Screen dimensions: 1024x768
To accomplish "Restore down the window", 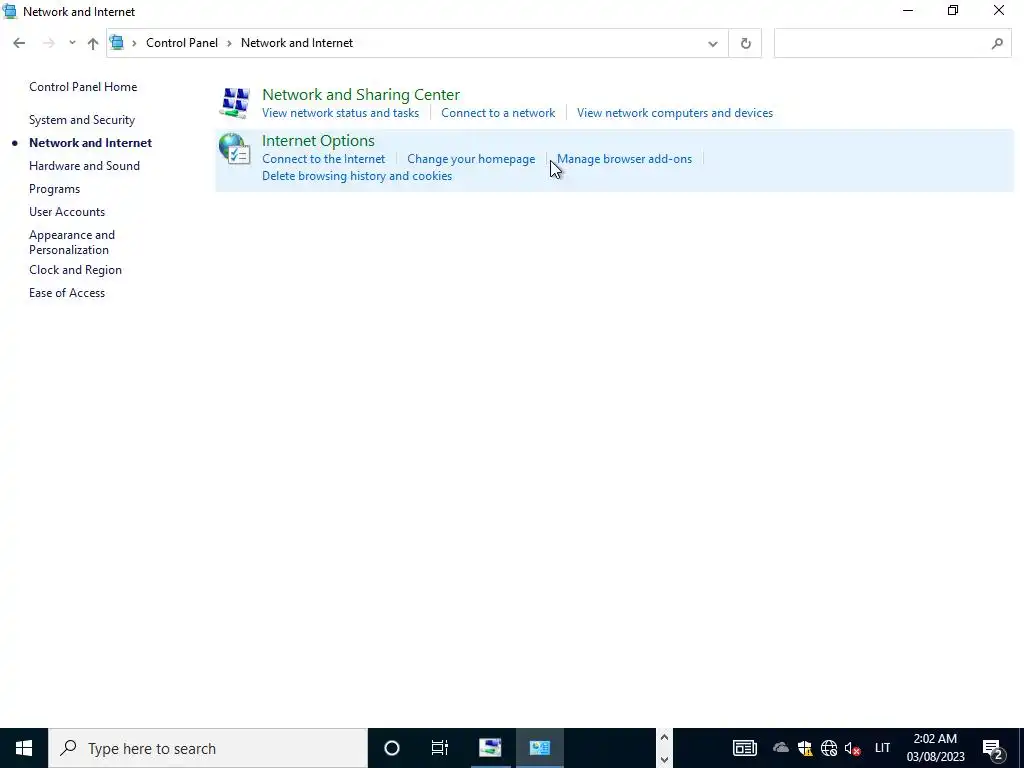I will [953, 10].
